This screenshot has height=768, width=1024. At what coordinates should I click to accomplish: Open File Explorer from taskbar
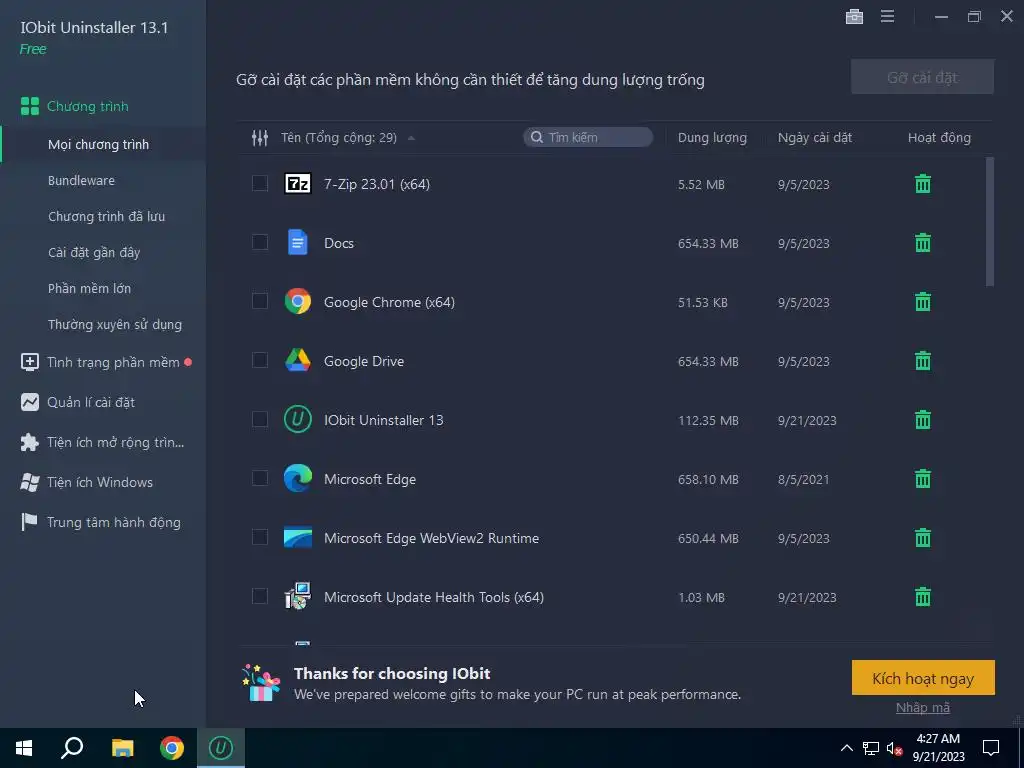point(122,748)
